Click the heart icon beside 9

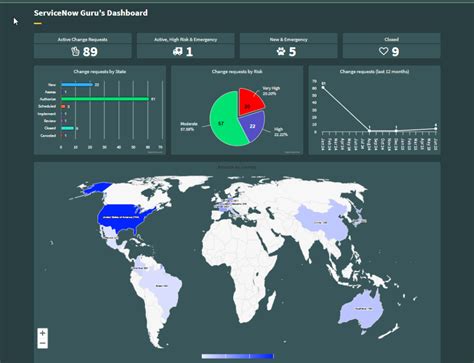click(x=384, y=51)
